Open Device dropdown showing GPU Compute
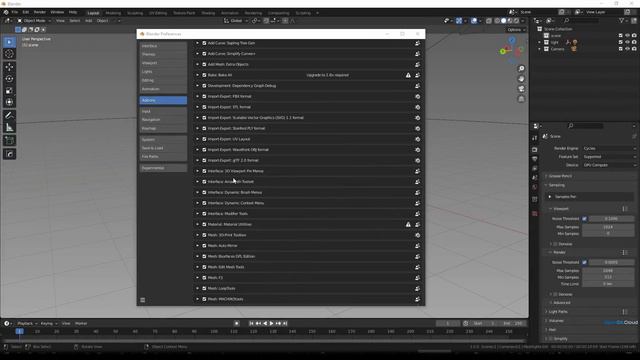Viewport: 640px width, 360px height. (609, 165)
